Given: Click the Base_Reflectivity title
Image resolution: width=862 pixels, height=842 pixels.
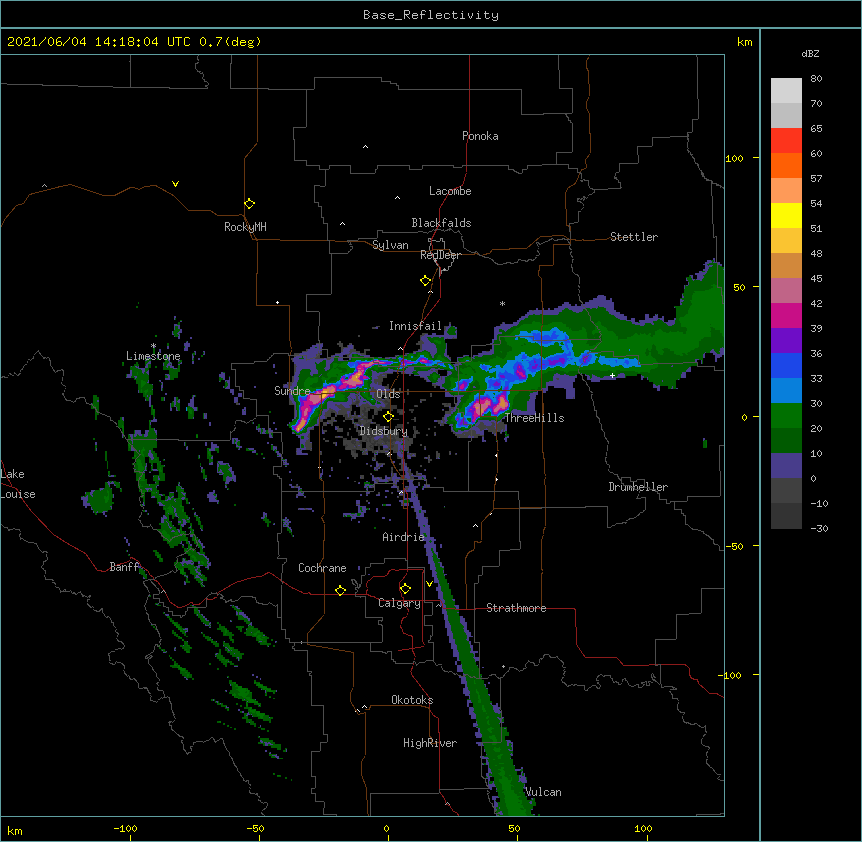Looking at the screenshot, I should point(431,15).
